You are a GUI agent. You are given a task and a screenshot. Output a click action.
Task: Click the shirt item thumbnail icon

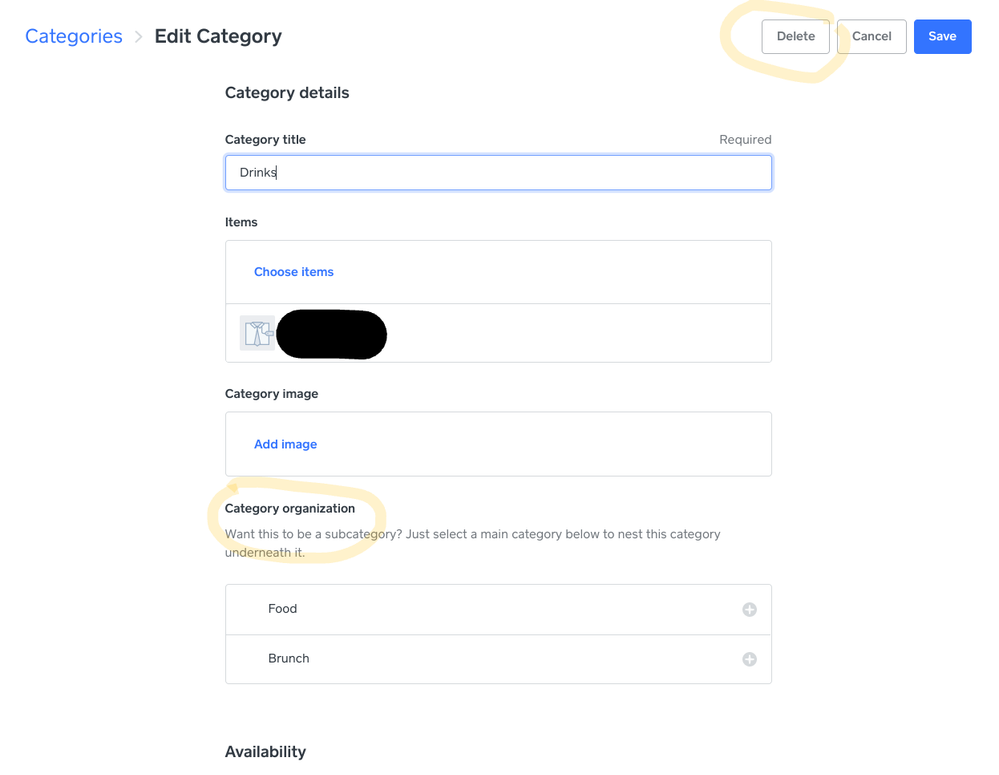point(257,333)
